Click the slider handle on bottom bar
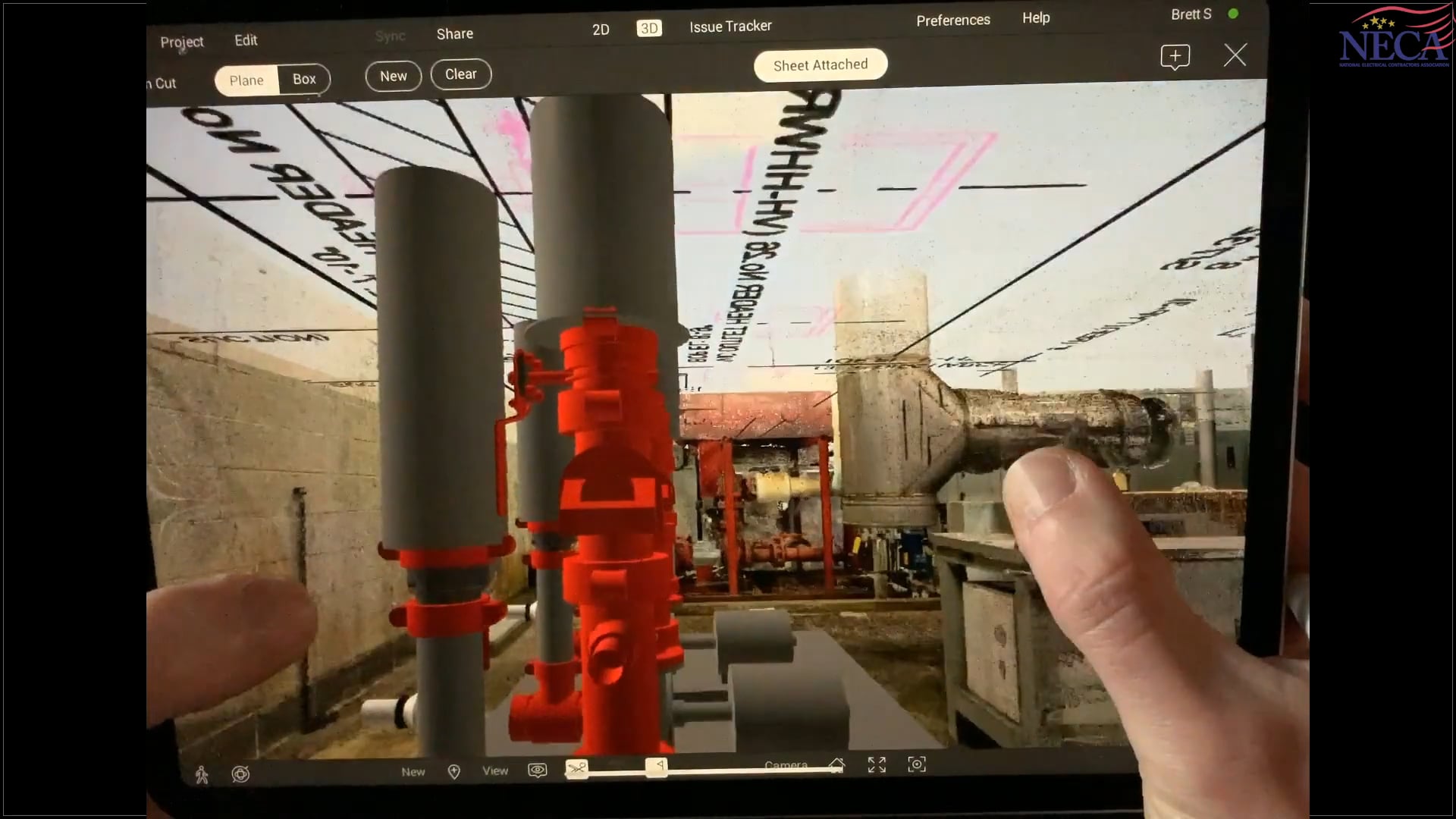This screenshot has width=1456, height=819. (x=657, y=767)
